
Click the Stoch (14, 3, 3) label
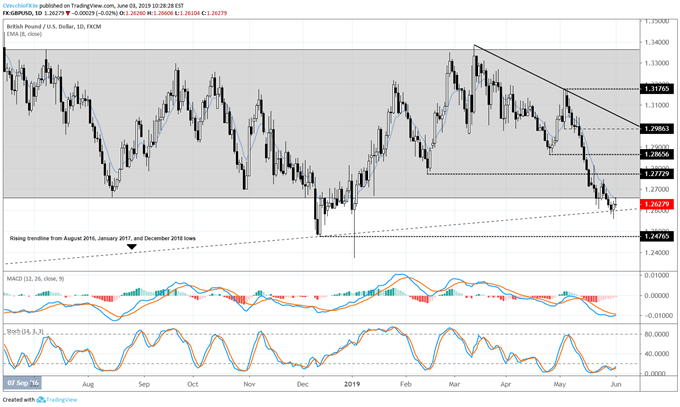tap(25, 332)
